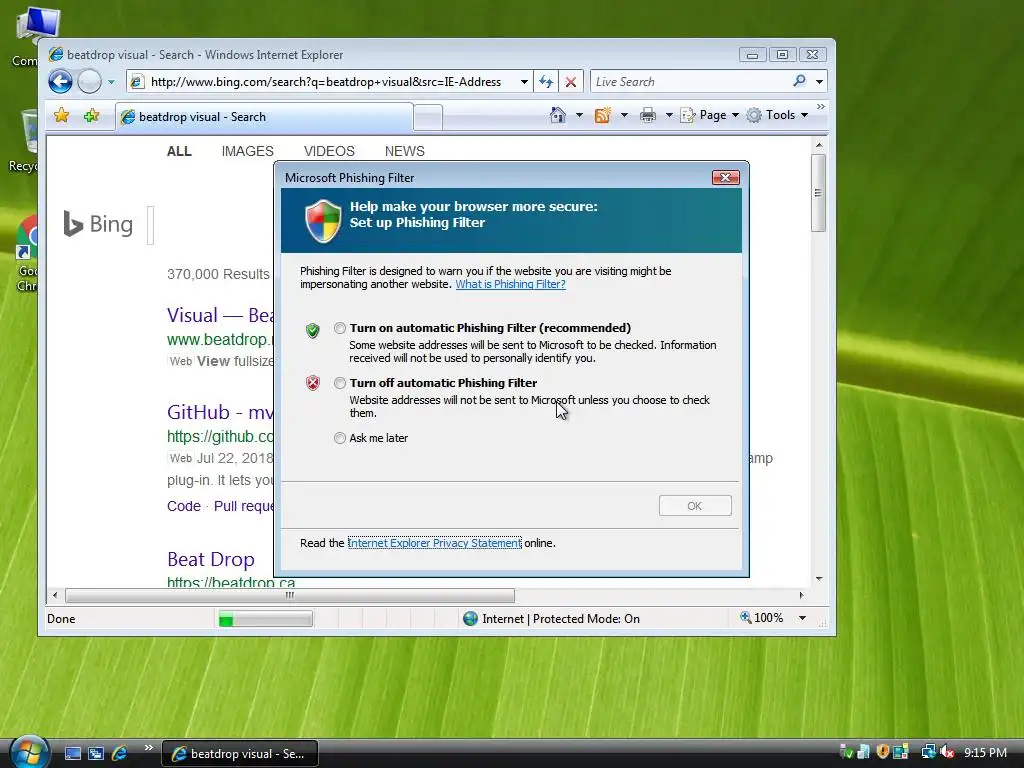The height and width of the screenshot is (768, 1024).
Task: Click the red shield icon beside Turn off option
Action: [x=313, y=383]
